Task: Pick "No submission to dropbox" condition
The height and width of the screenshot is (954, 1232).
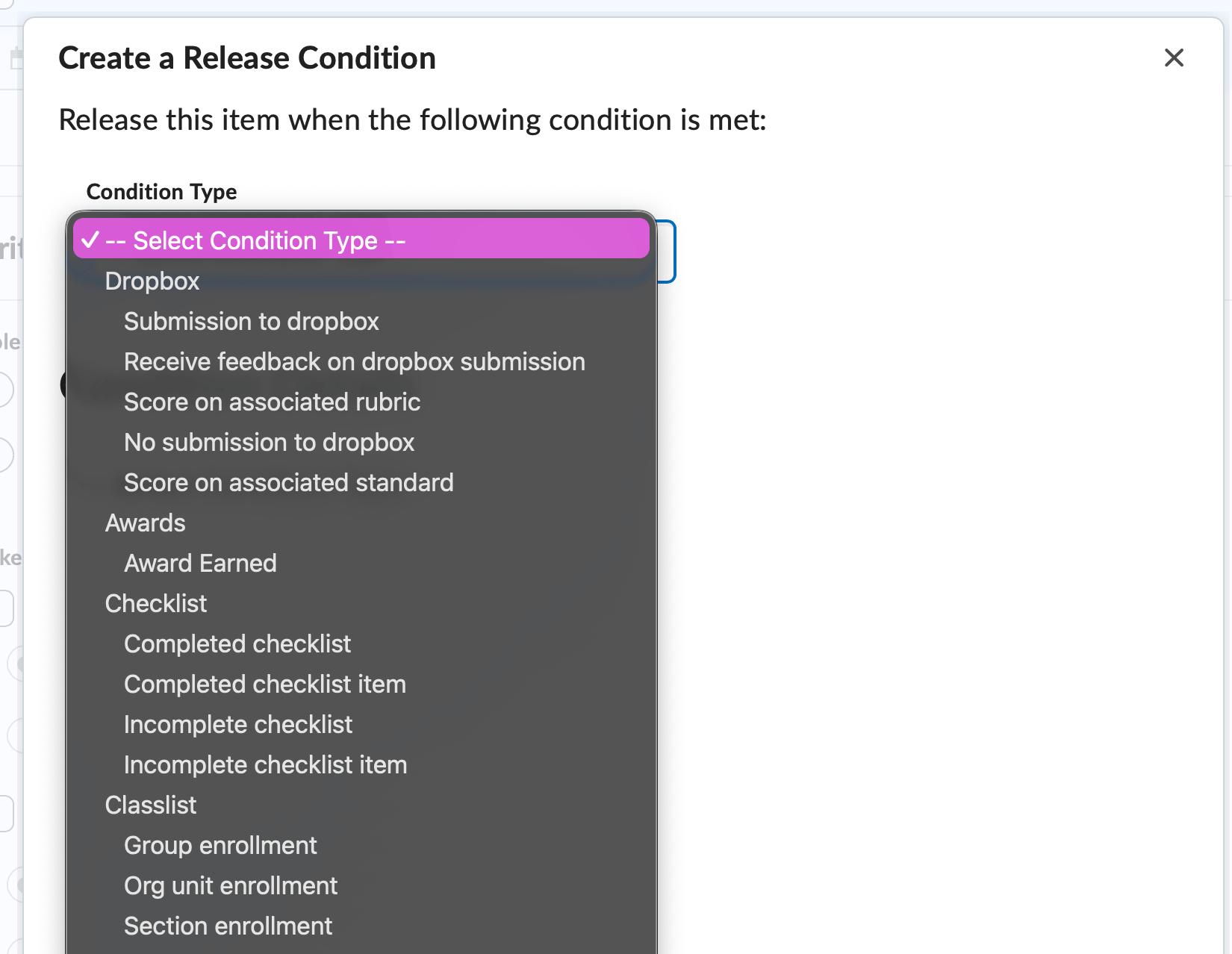Action: [269, 442]
